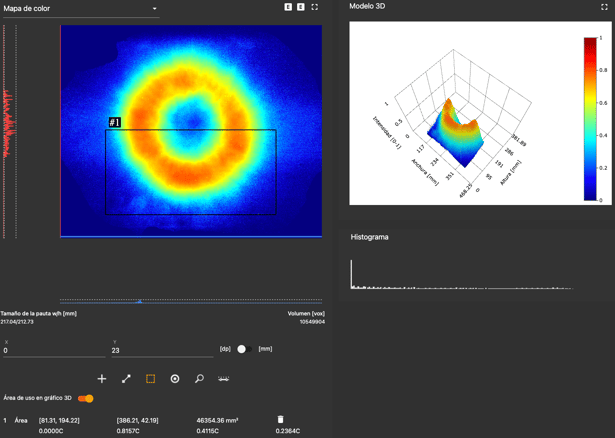Click the first E button above the color map
Screen dimensions: 615x438
coord(288,7)
